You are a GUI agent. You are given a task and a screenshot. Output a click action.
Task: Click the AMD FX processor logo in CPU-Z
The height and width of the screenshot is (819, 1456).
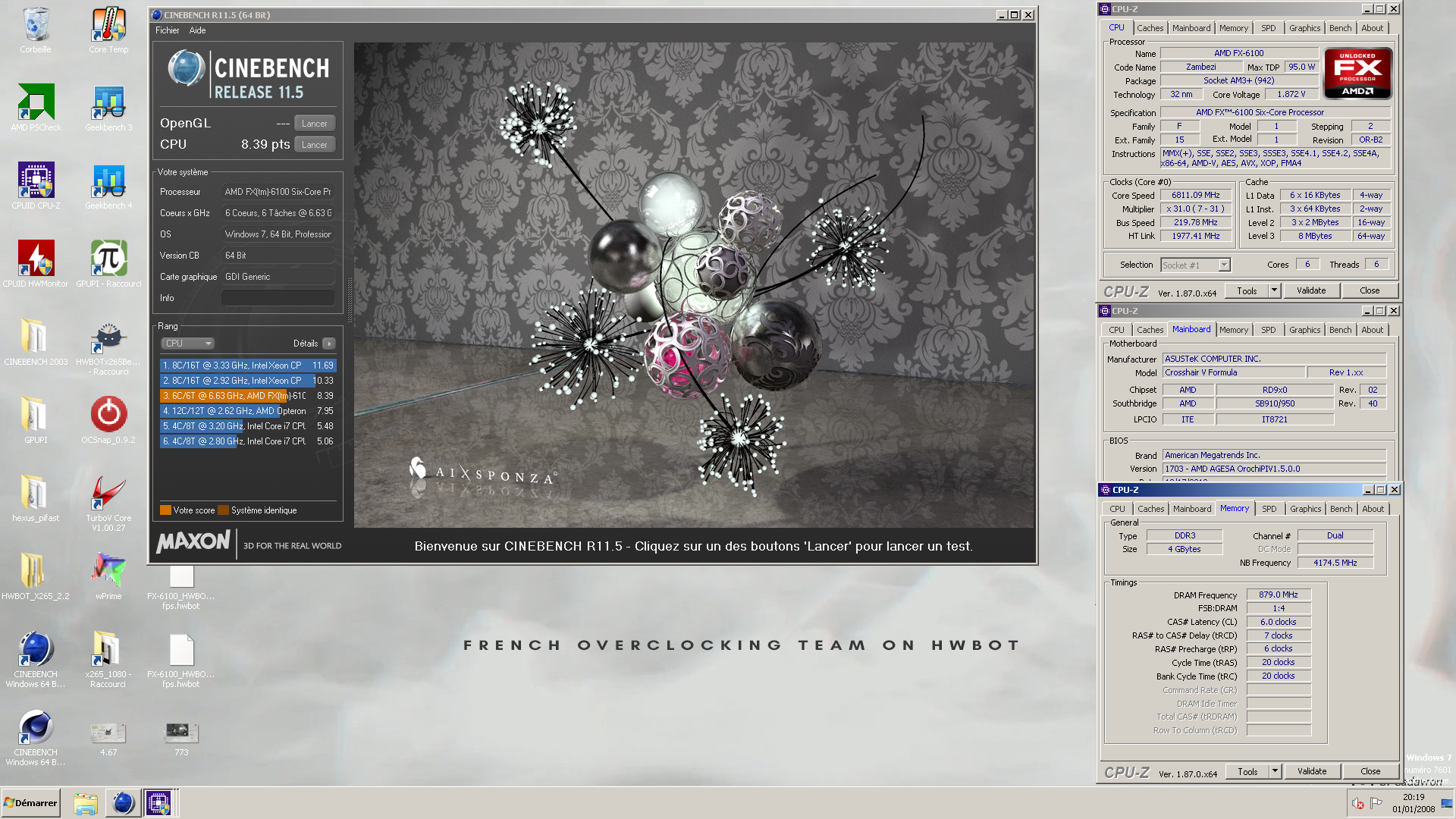pos(1357,73)
